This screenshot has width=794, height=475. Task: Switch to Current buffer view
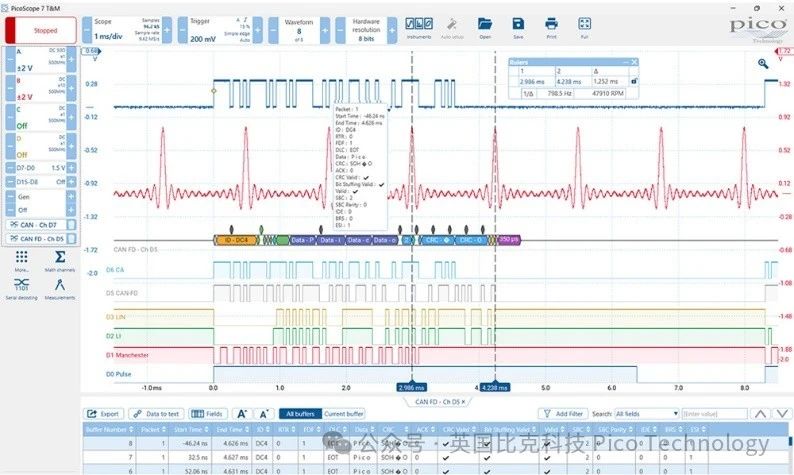click(342, 413)
